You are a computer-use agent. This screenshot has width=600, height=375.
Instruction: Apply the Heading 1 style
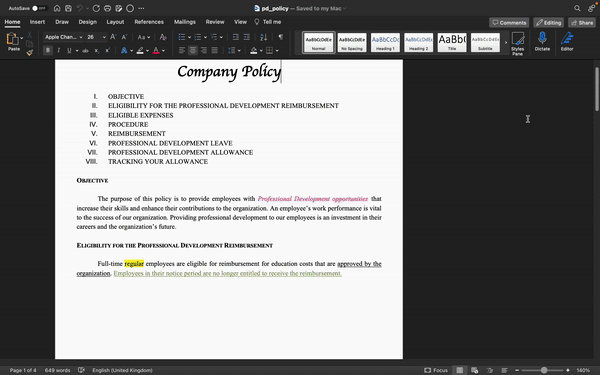click(x=385, y=42)
